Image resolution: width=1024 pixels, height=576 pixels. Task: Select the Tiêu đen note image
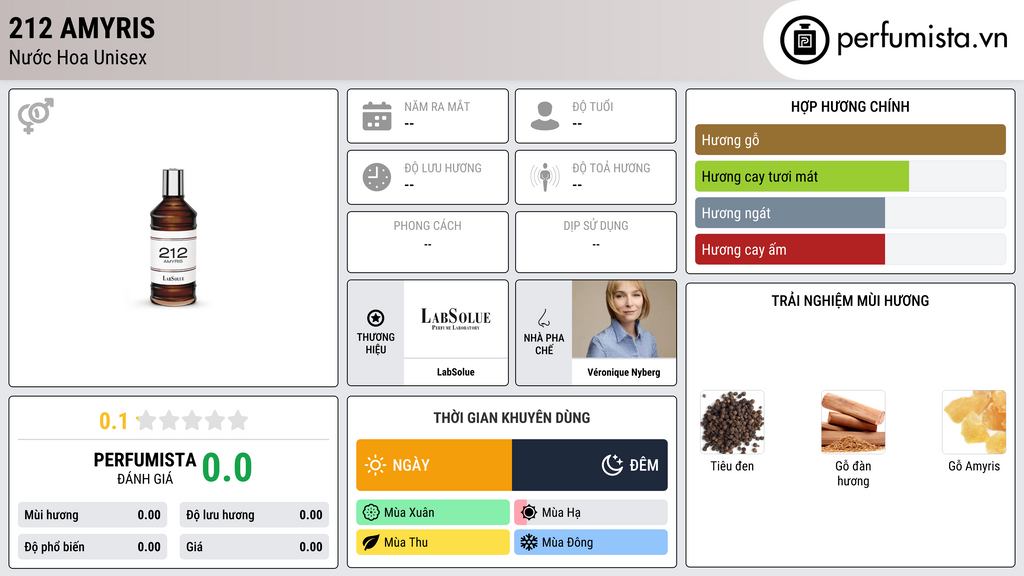coord(732,423)
